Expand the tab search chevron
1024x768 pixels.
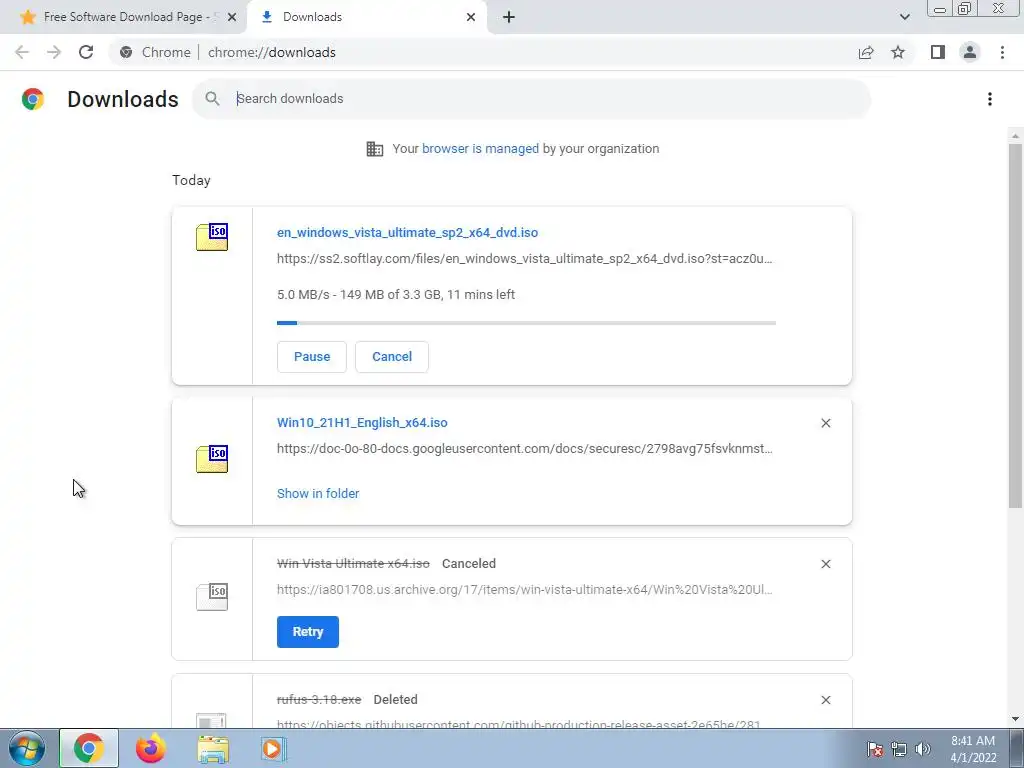(x=904, y=17)
